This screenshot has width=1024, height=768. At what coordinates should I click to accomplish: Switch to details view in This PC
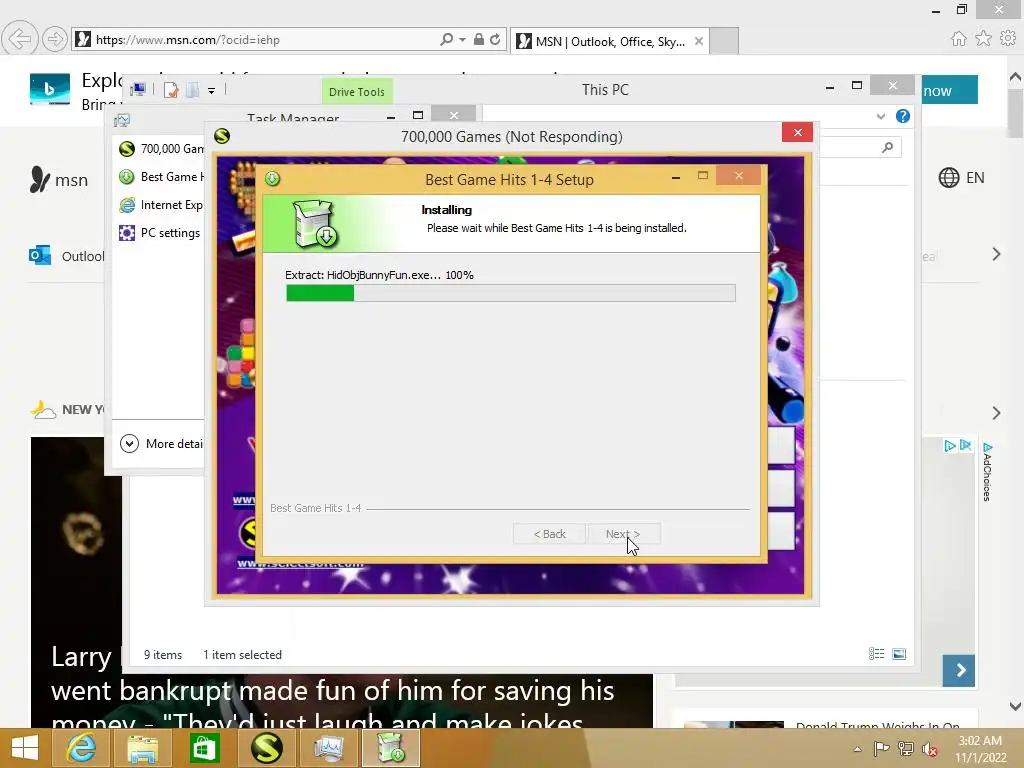click(876, 654)
